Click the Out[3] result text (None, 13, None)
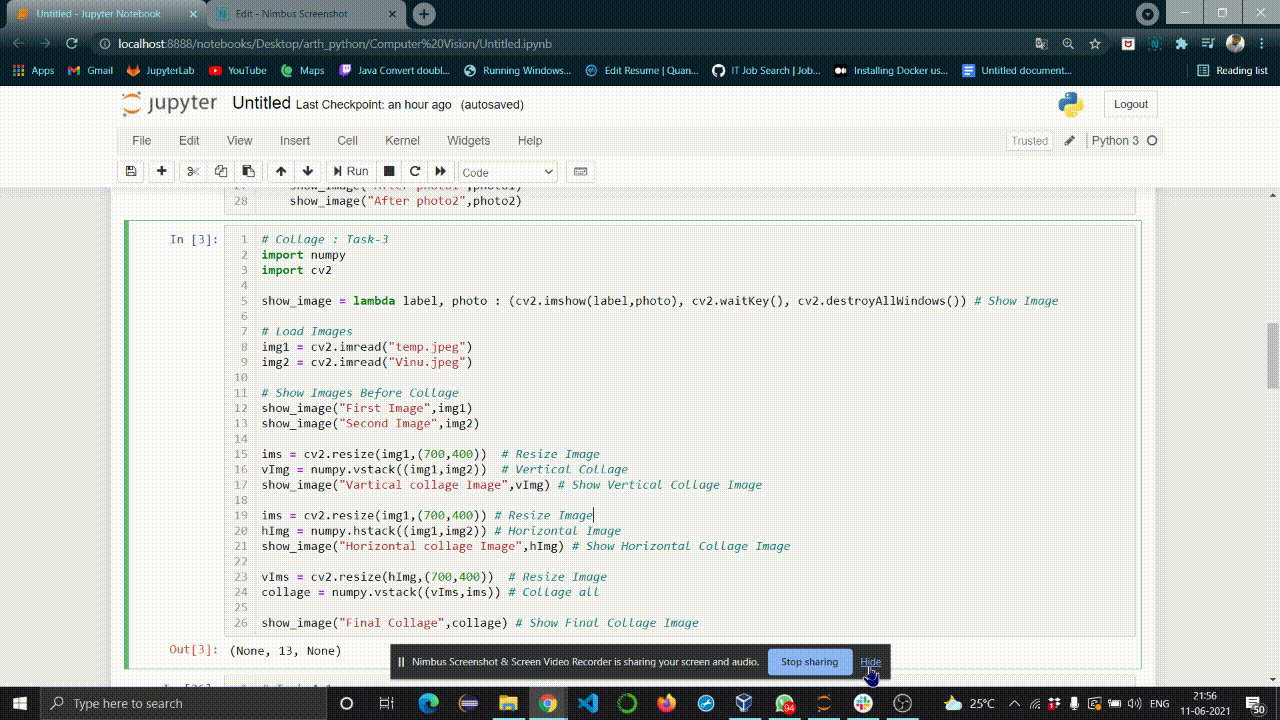This screenshot has width=1280, height=720. pos(285,651)
